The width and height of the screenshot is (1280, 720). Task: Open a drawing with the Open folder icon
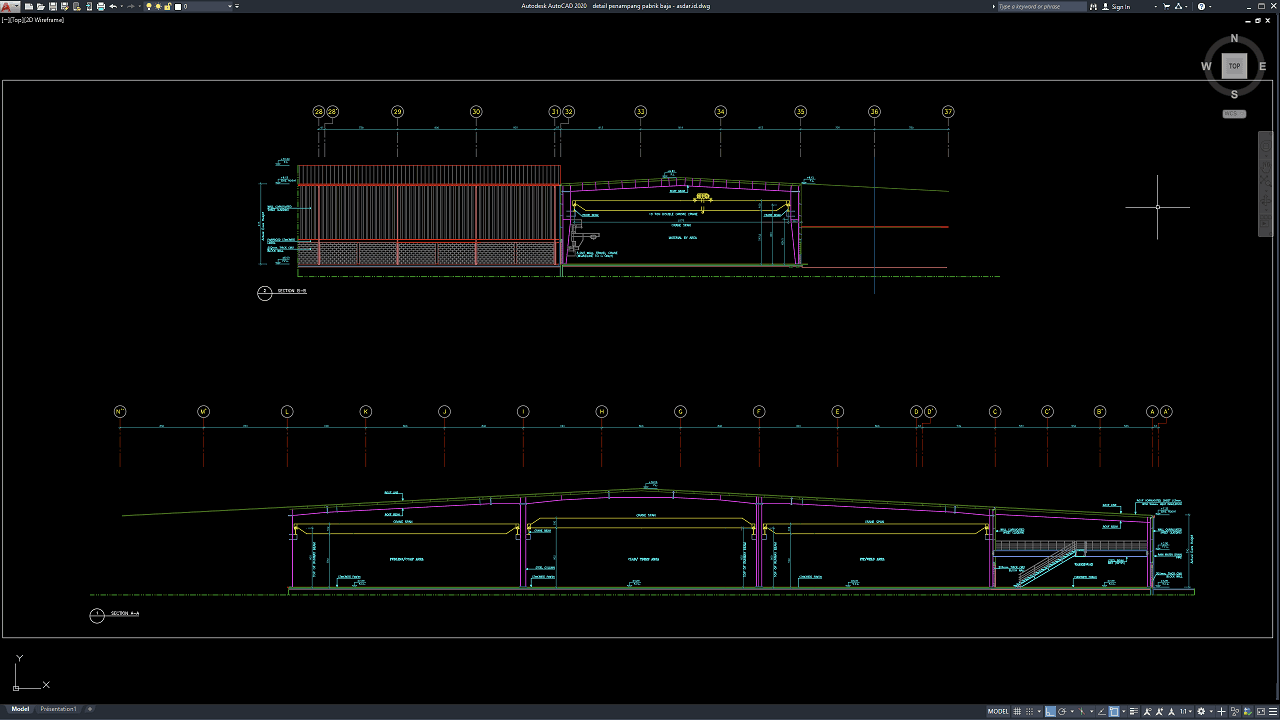[x=40, y=6]
